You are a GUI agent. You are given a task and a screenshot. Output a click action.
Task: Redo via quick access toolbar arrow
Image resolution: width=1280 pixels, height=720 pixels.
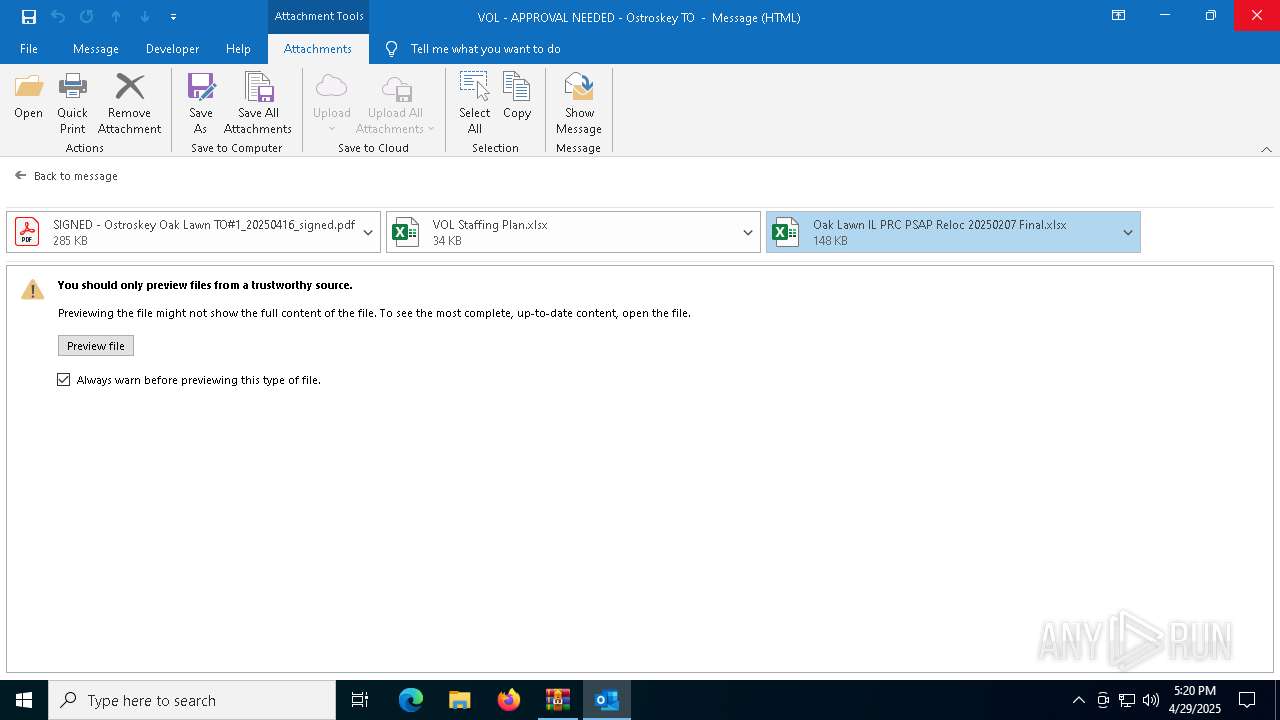(86, 16)
